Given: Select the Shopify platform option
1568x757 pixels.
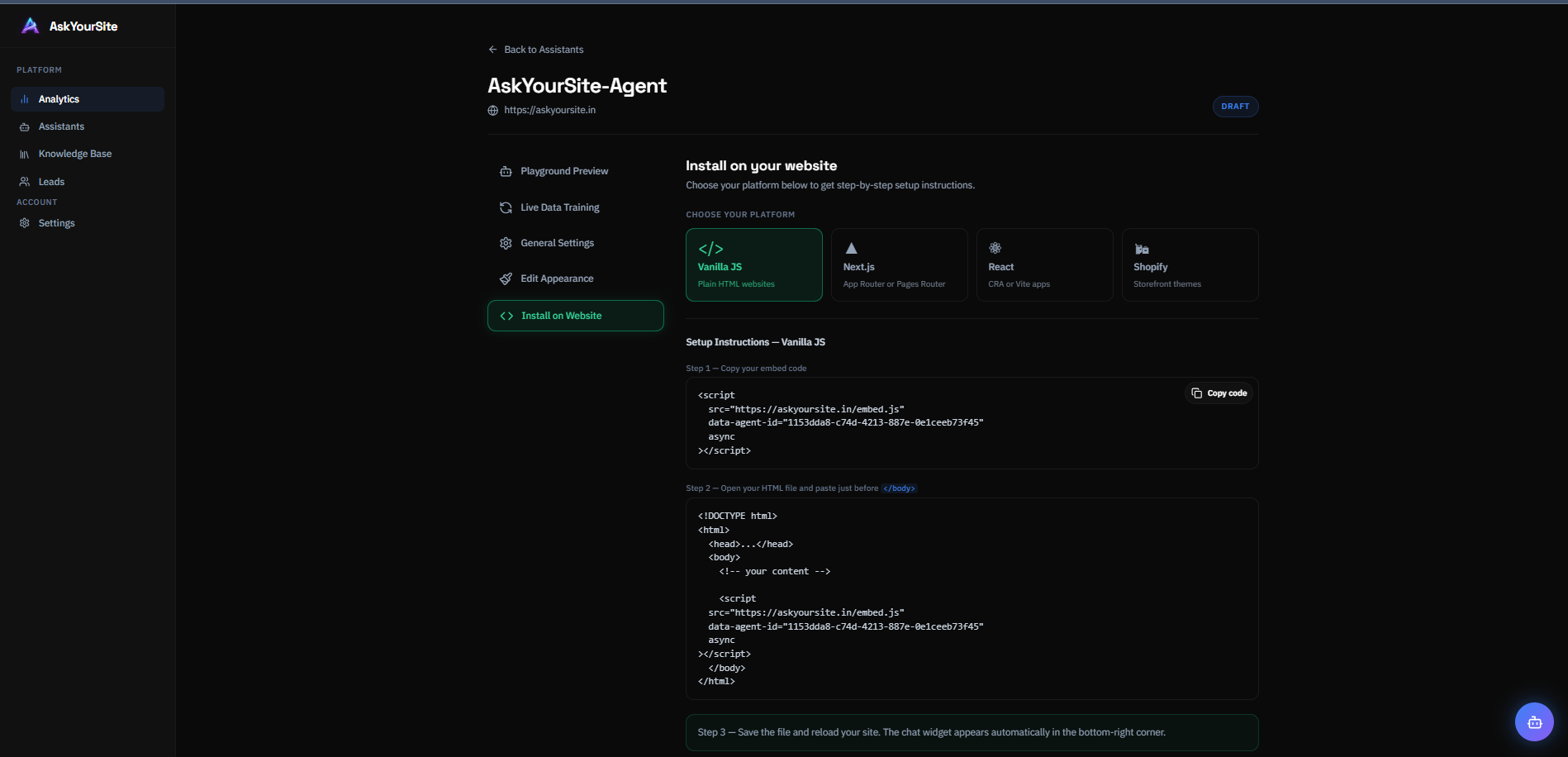Looking at the screenshot, I should pos(1190,264).
